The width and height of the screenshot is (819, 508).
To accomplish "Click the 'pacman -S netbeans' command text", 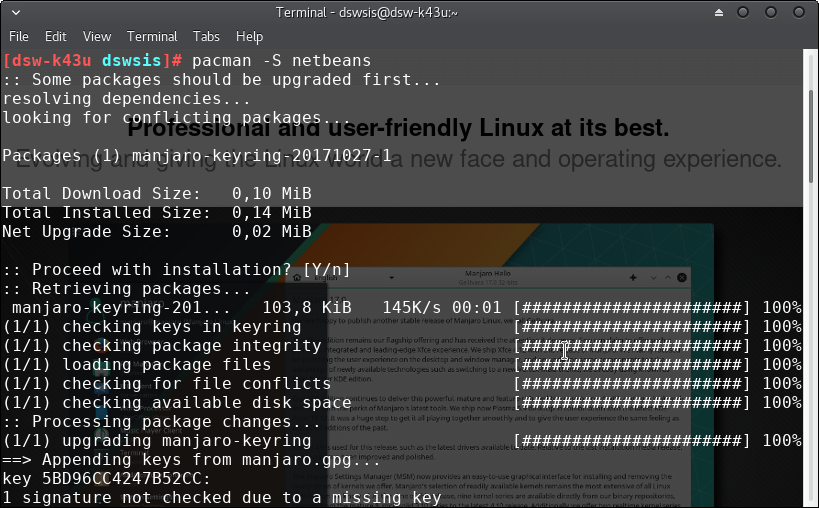I will [281, 60].
